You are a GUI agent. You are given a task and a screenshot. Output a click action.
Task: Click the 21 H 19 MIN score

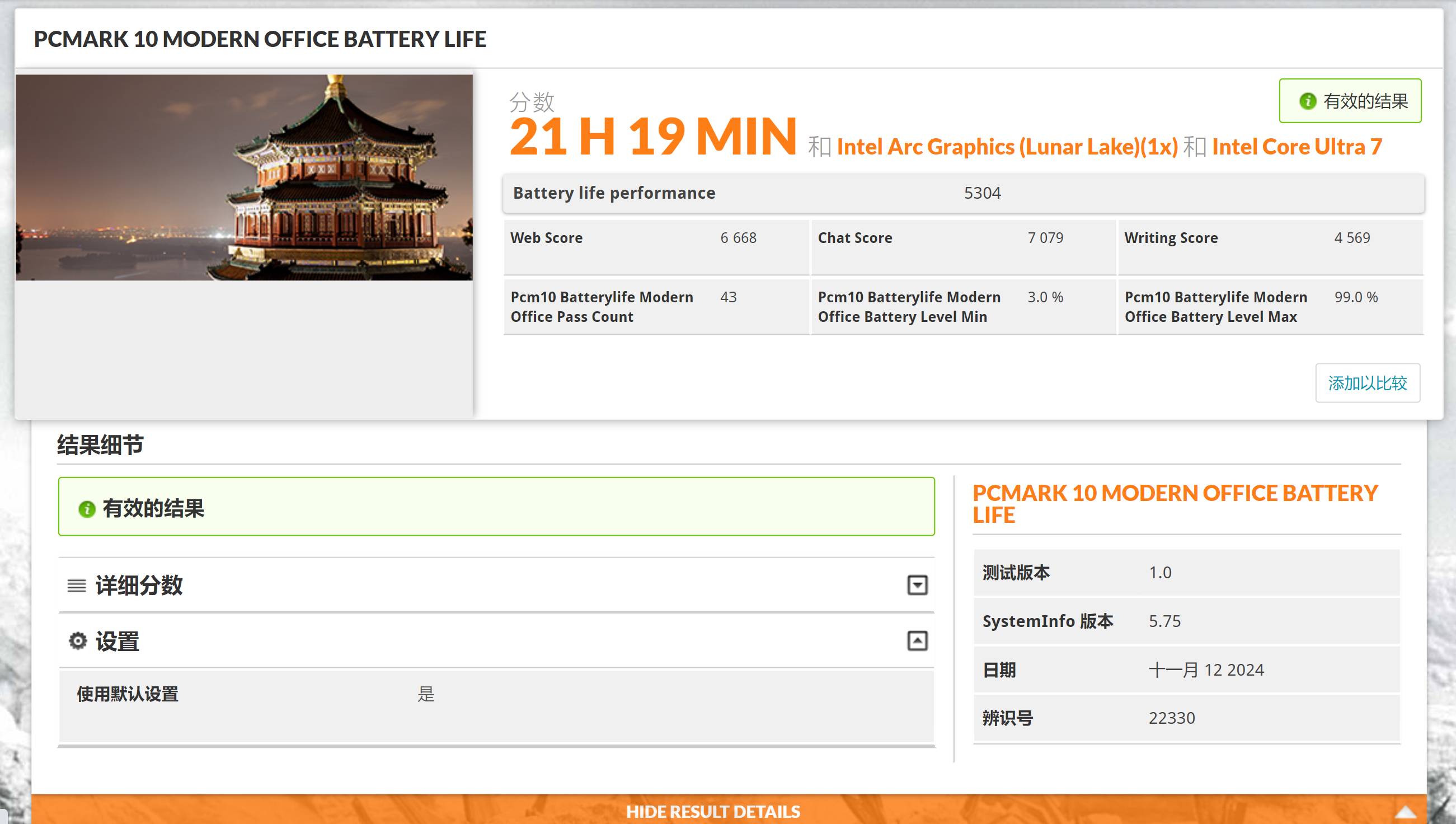pyautogui.click(x=654, y=137)
